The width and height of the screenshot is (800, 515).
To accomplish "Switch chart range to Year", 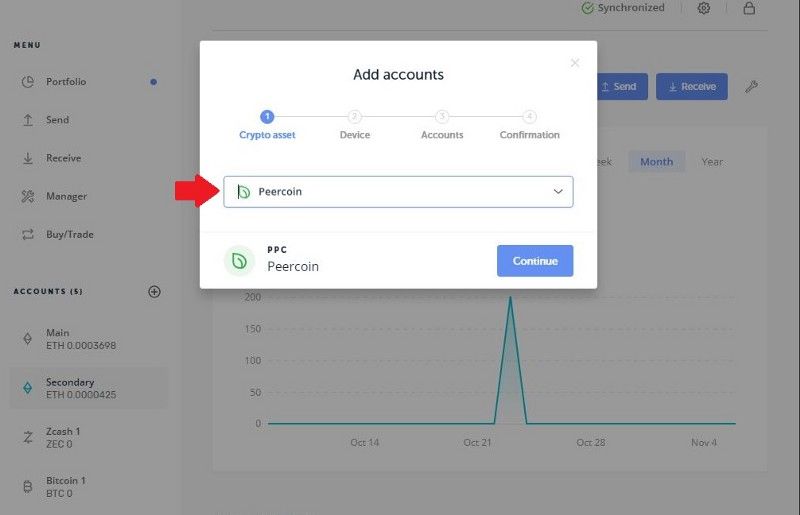I will (712, 162).
